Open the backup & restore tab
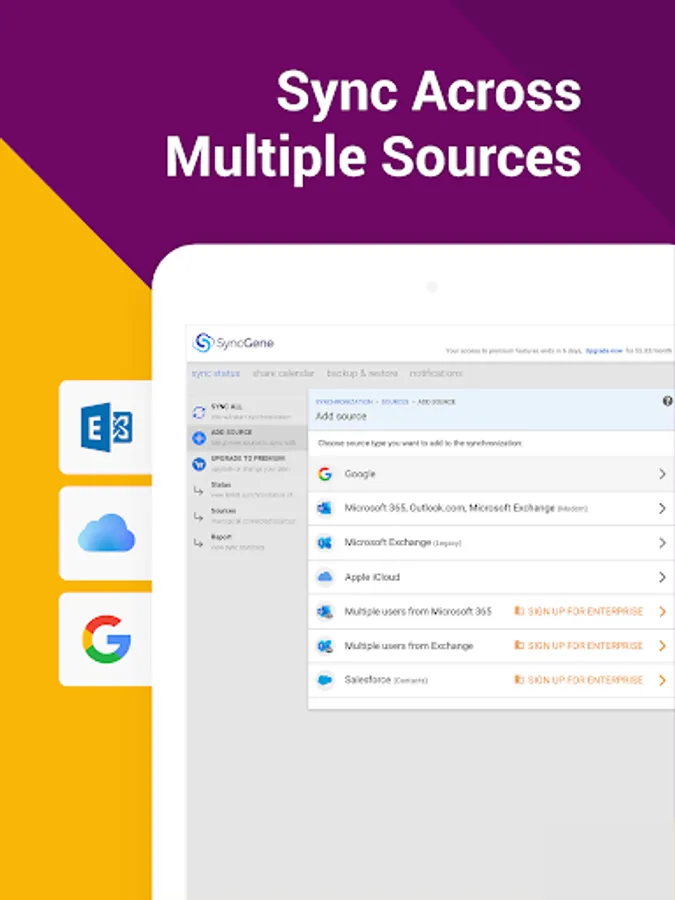 [362, 374]
